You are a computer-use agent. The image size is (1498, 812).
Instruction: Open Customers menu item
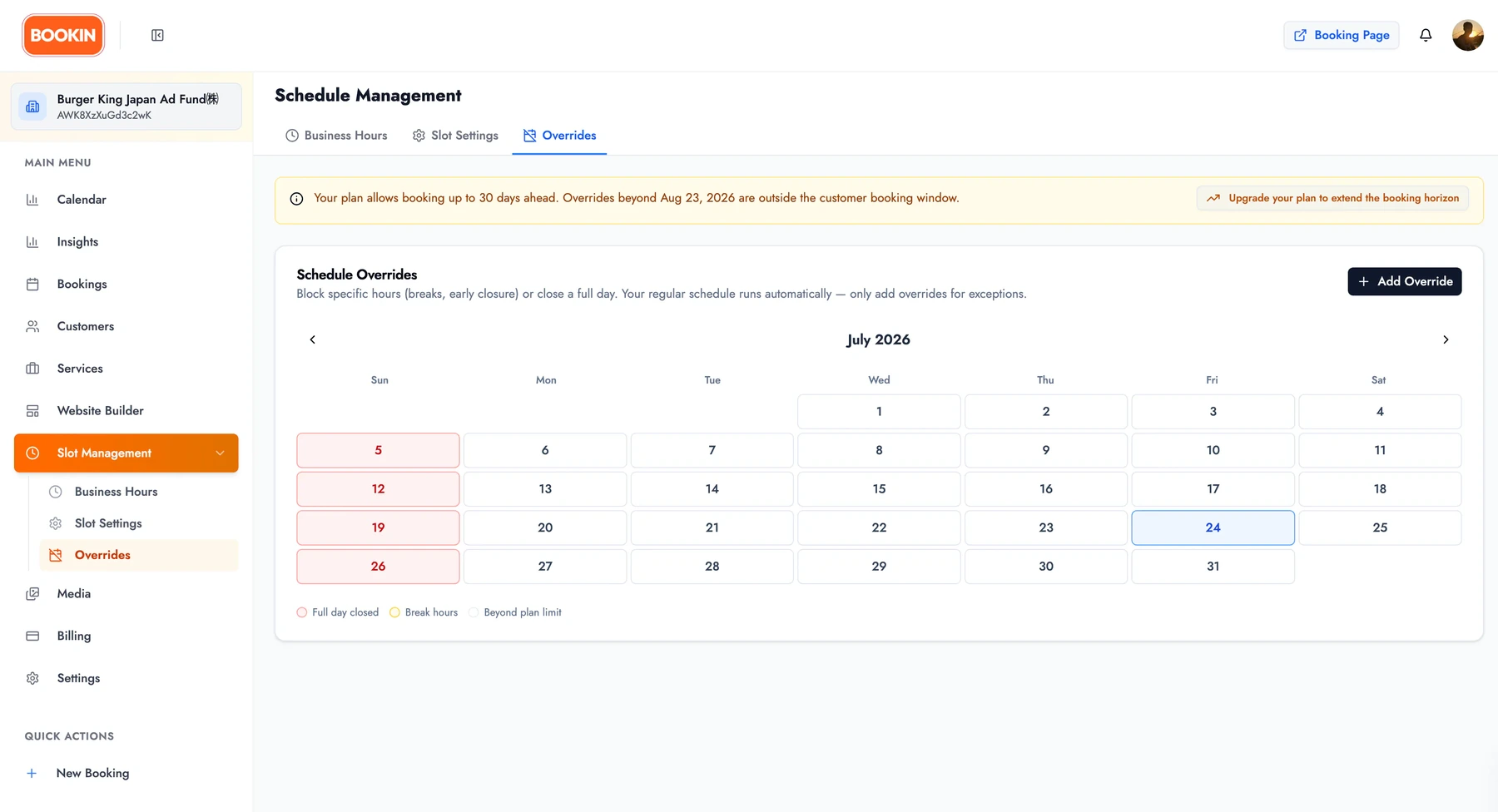[126, 326]
